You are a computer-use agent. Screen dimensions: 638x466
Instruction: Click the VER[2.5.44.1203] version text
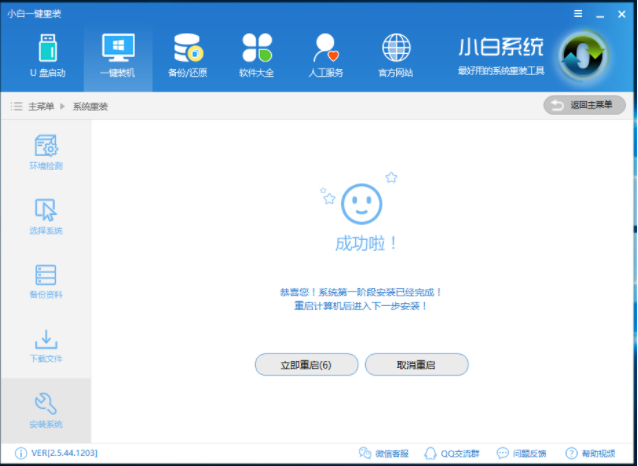pyautogui.click(x=64, y=453)
